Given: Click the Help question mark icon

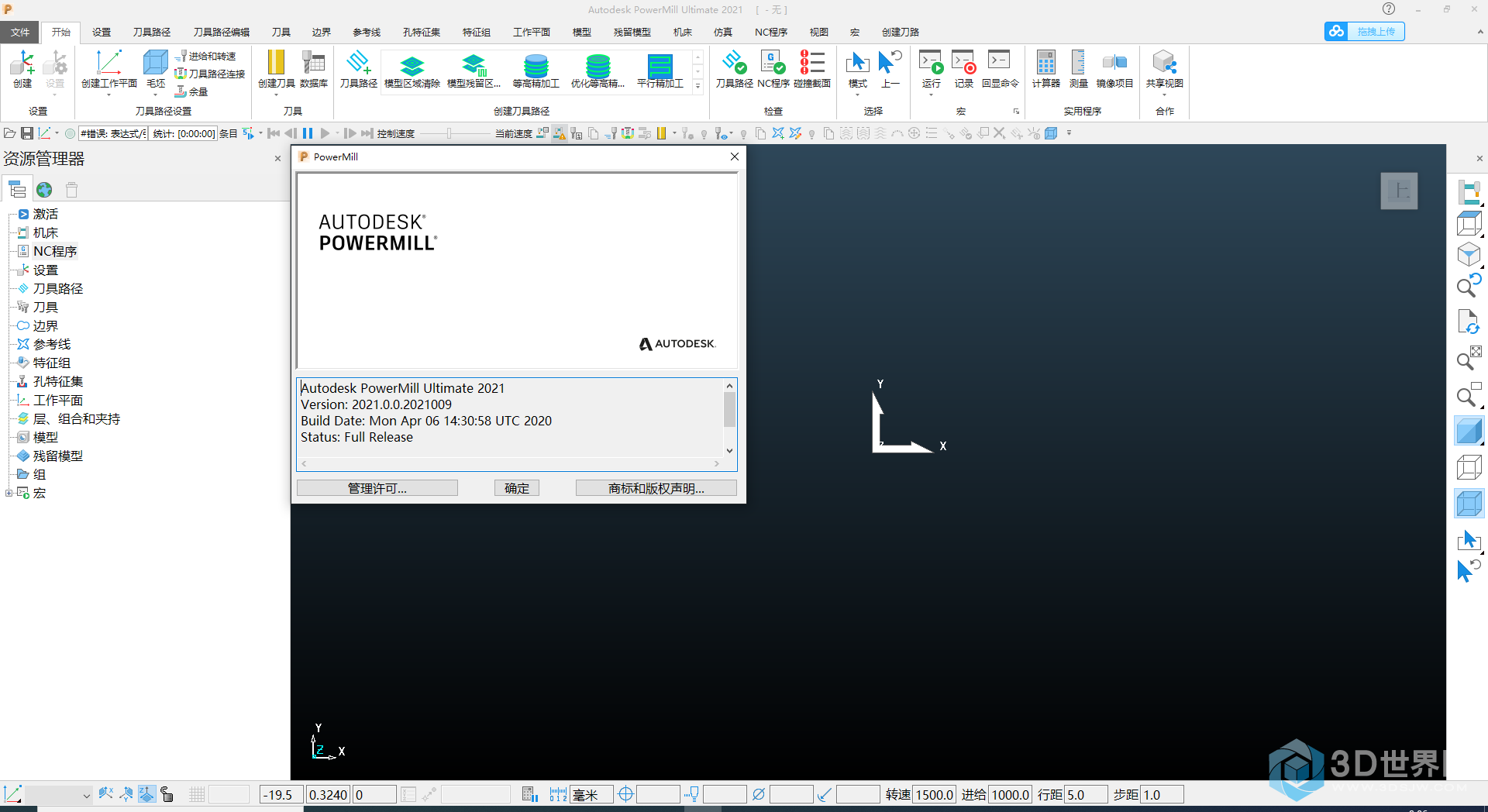Looking at the screenshot, I should [x=1389, y=9].
